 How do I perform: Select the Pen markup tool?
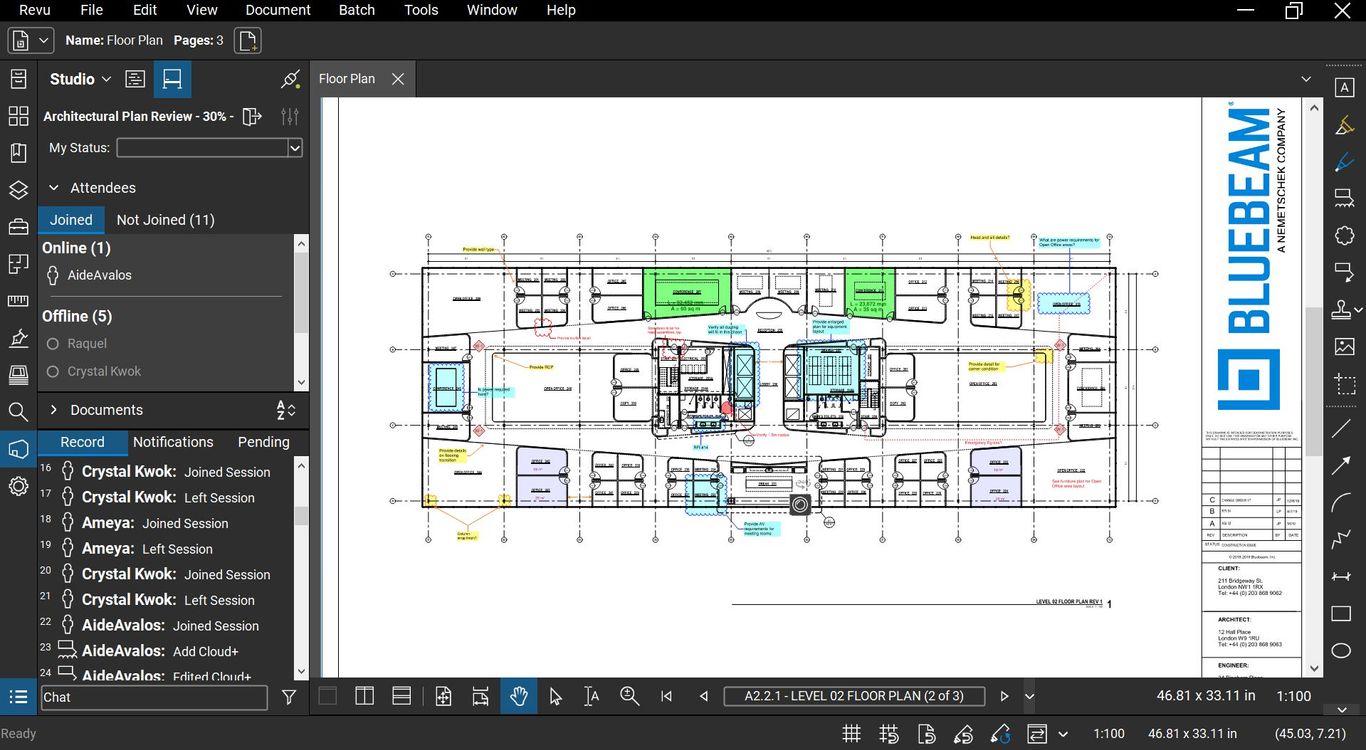(x=1344, y=161)
